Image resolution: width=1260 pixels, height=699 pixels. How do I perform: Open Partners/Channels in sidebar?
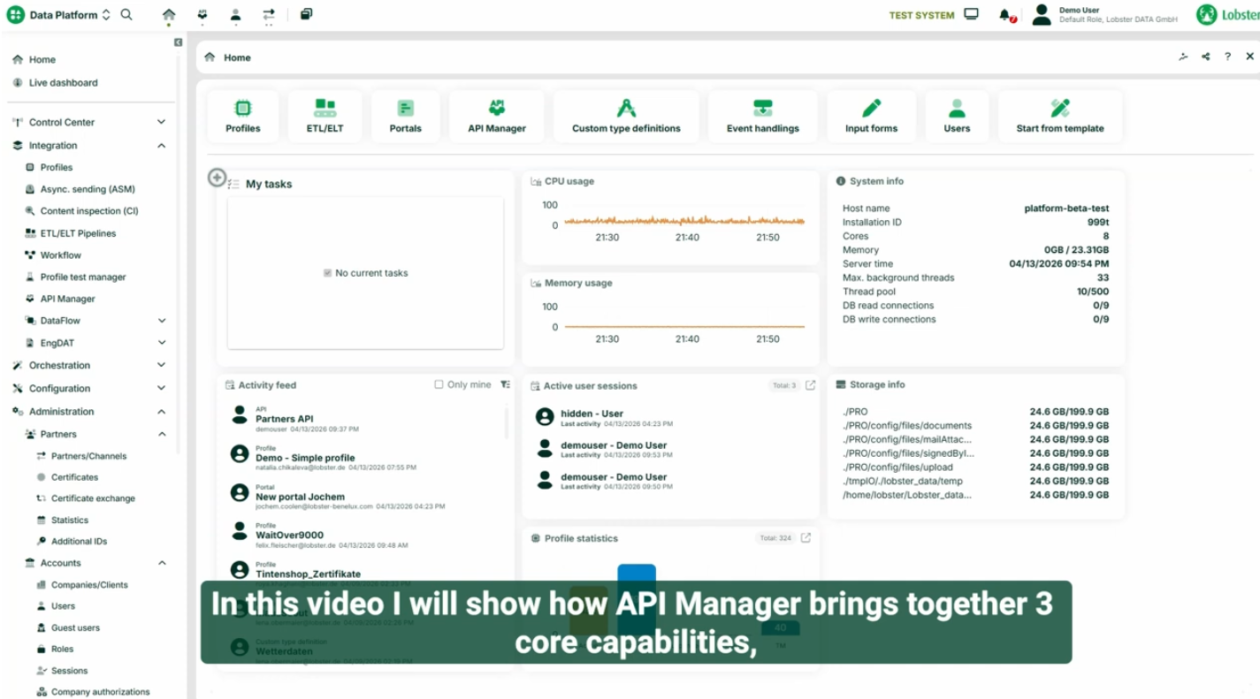(89, 456)
